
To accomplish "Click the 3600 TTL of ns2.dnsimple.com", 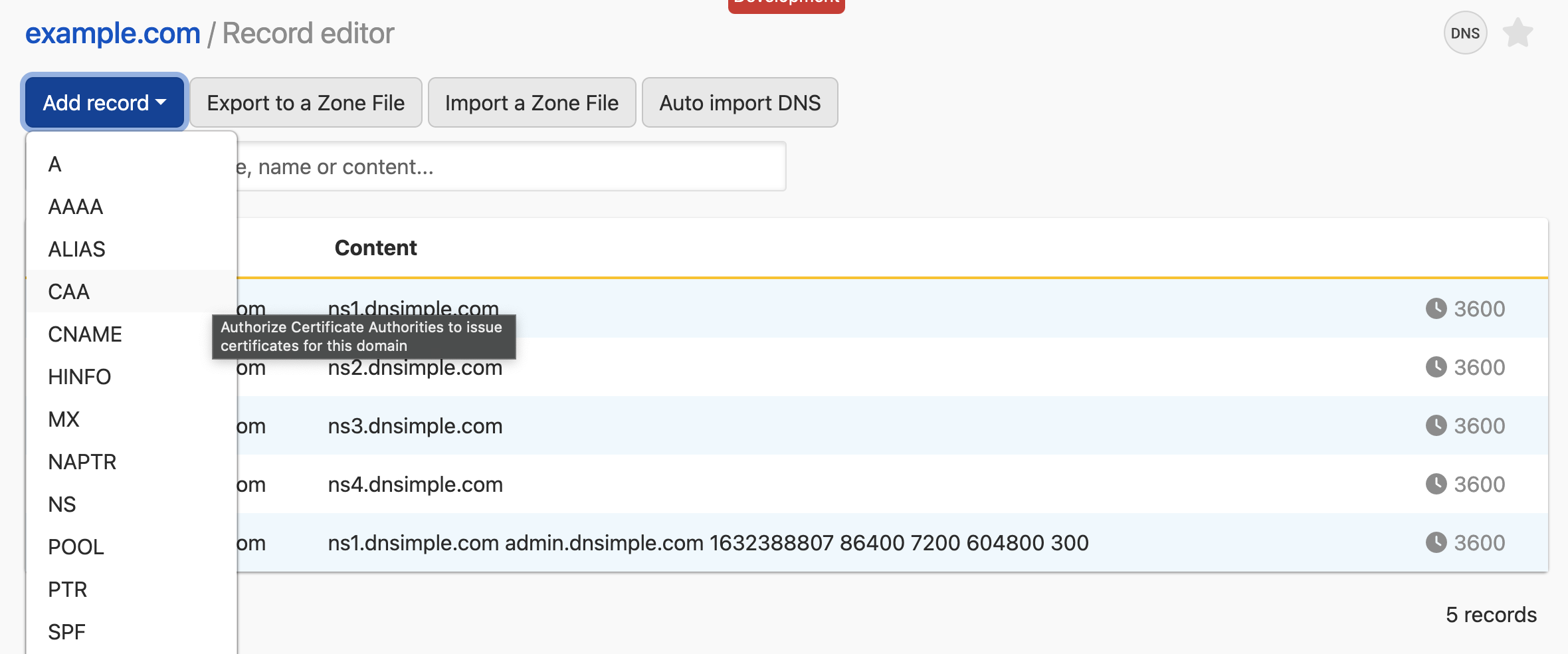I will pyautogui.click(x=1479, y=368).
